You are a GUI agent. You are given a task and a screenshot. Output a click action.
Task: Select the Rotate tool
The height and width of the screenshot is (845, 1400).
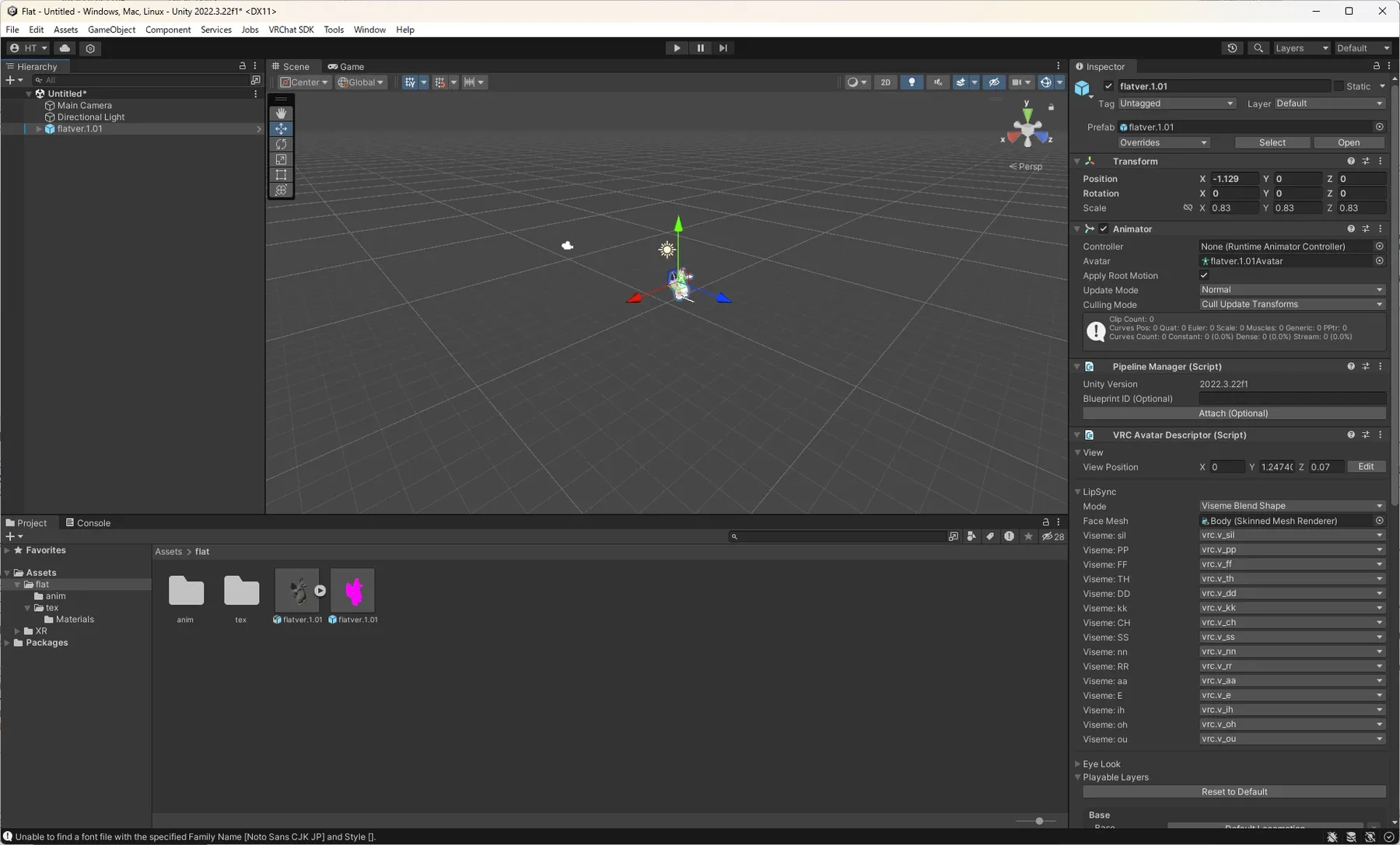coord(281,144)
